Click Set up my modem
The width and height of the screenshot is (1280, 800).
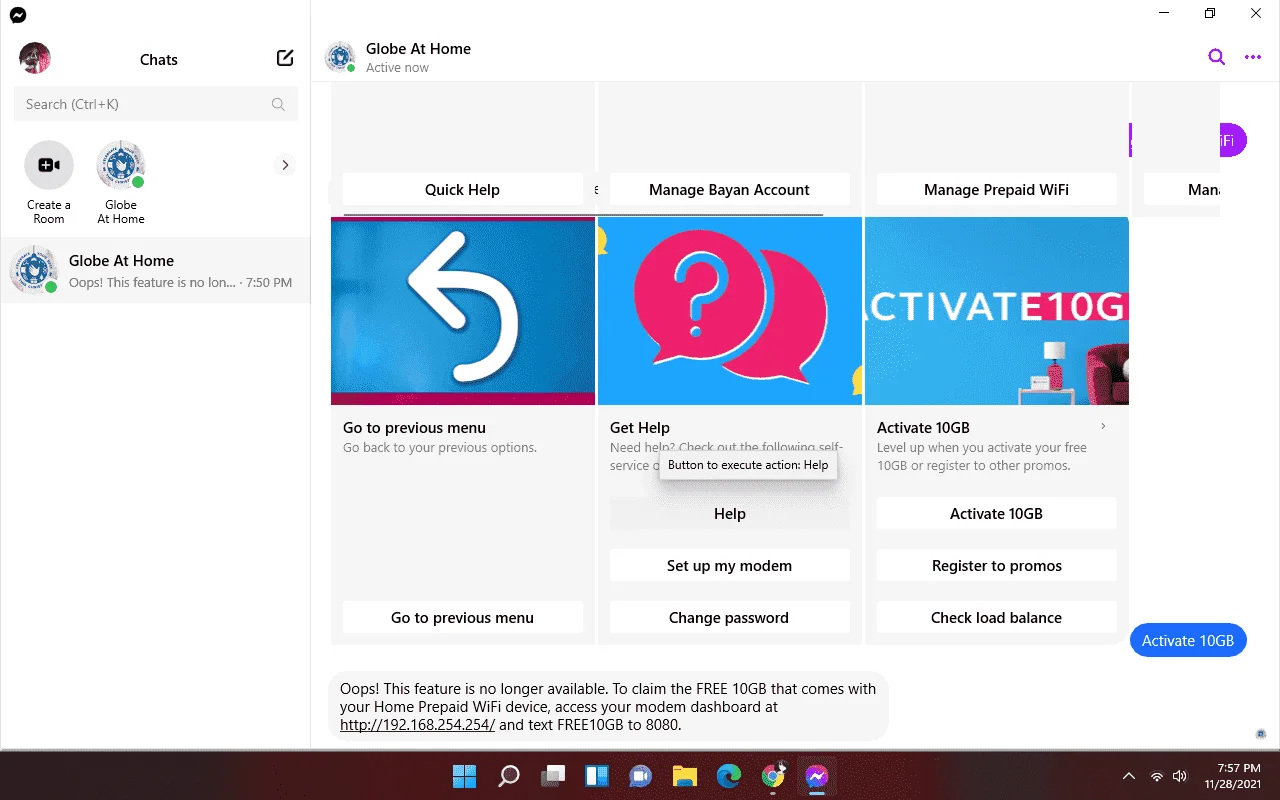[729, 566]
